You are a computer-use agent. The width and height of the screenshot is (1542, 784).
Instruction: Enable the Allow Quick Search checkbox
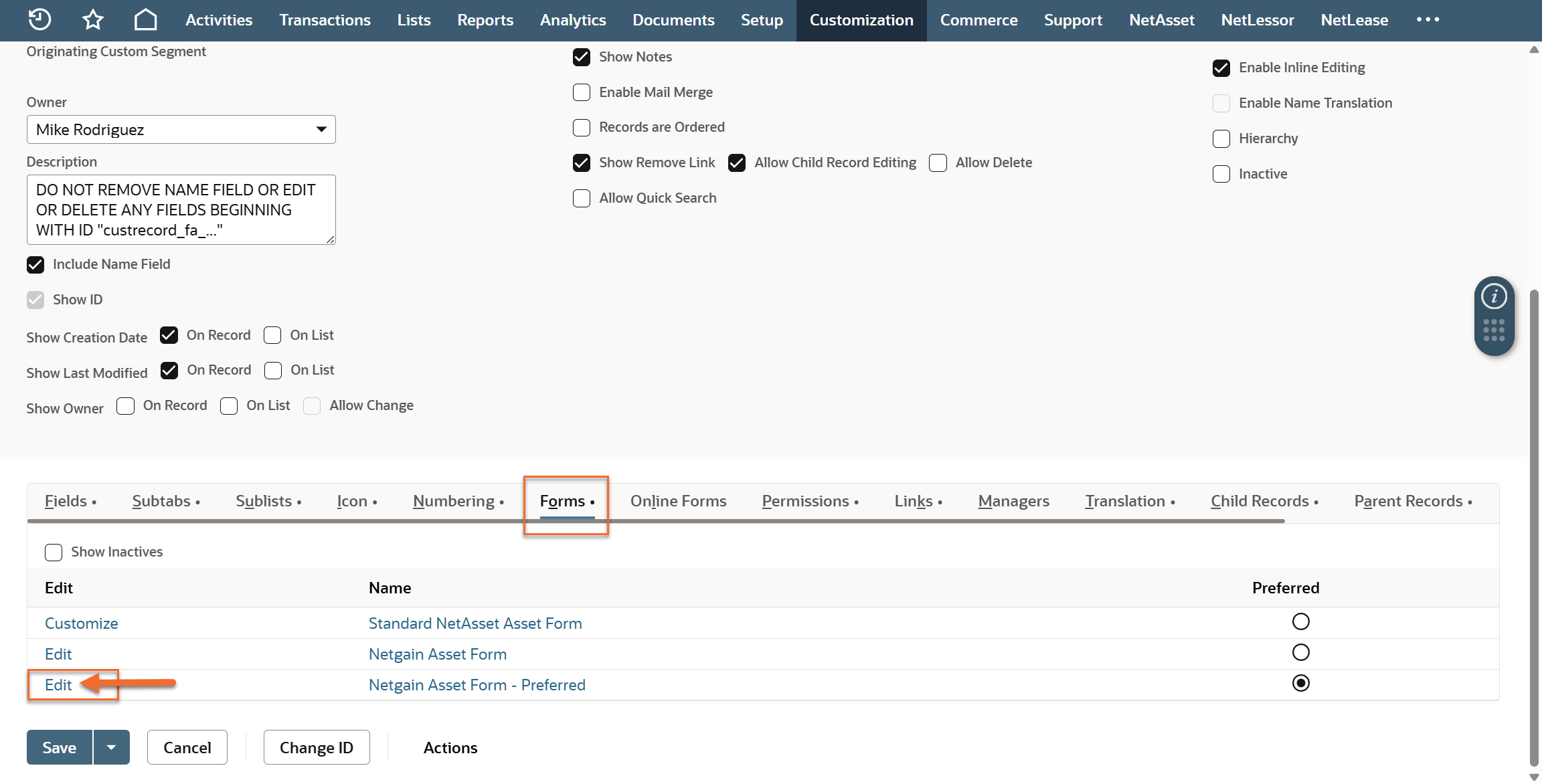point(582,198)
